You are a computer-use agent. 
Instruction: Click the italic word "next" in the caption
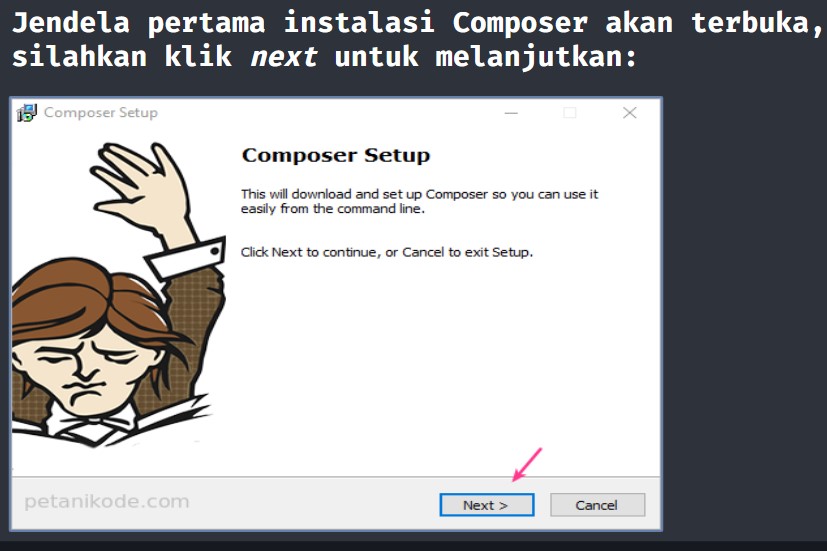click(284, 56)
